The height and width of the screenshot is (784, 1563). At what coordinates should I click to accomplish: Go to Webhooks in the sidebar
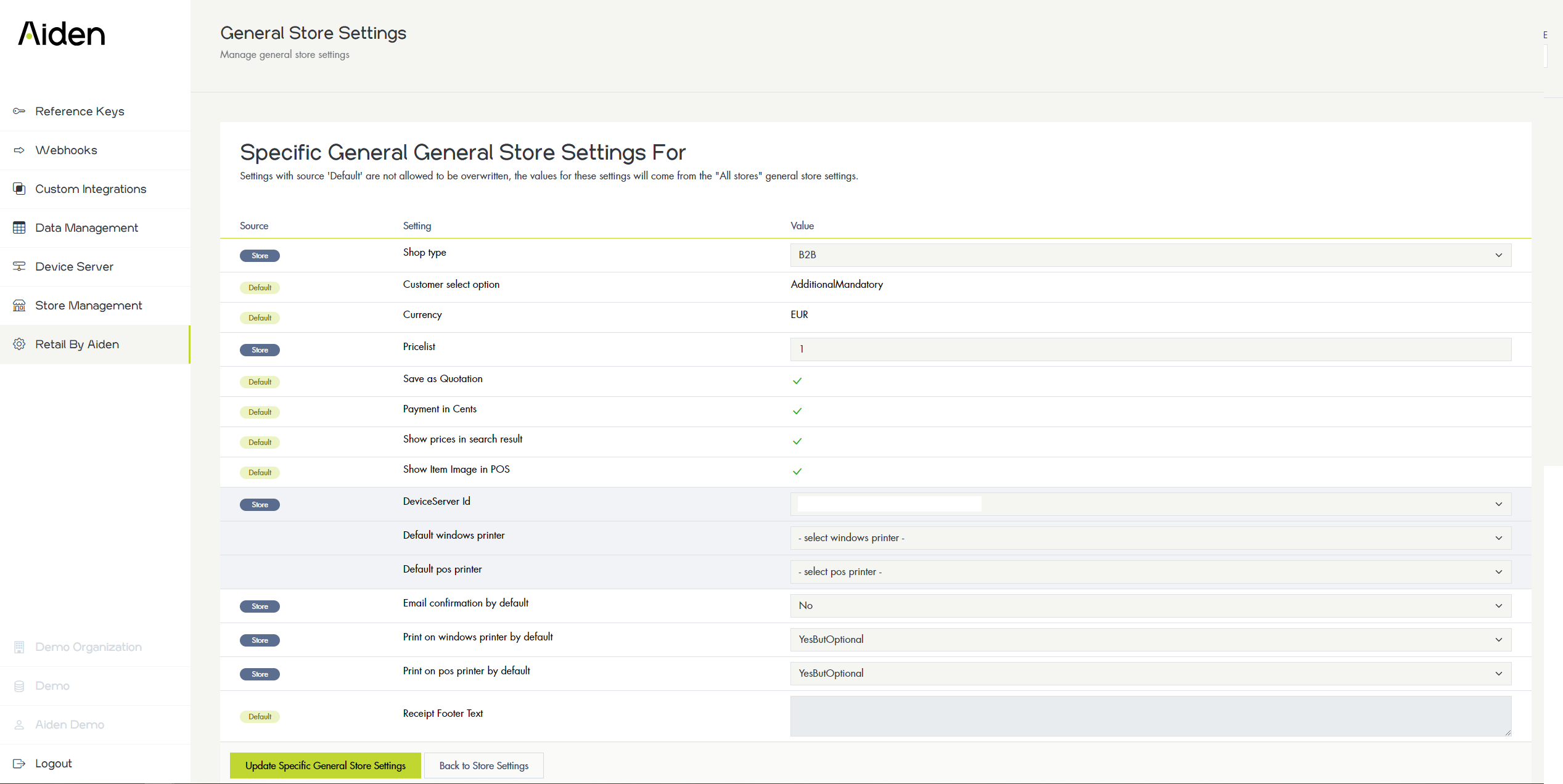click(x=66, y=150)
